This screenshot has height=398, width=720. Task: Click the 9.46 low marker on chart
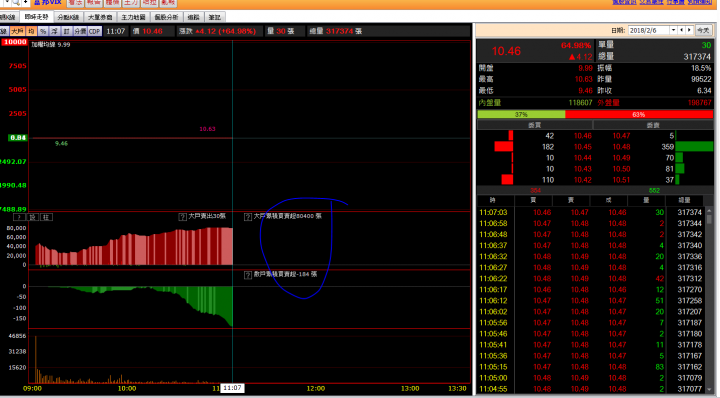(x=61, y=144)
